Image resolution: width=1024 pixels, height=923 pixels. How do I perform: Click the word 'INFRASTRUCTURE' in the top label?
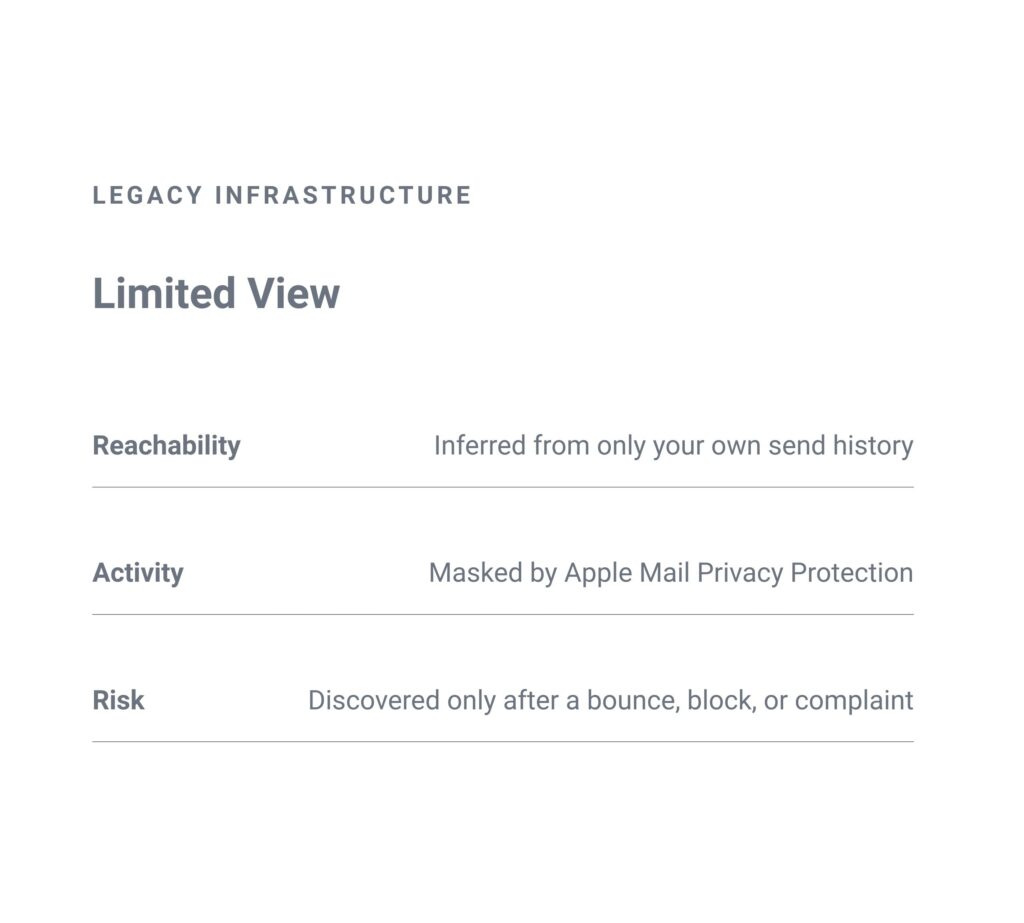[343, 195]
